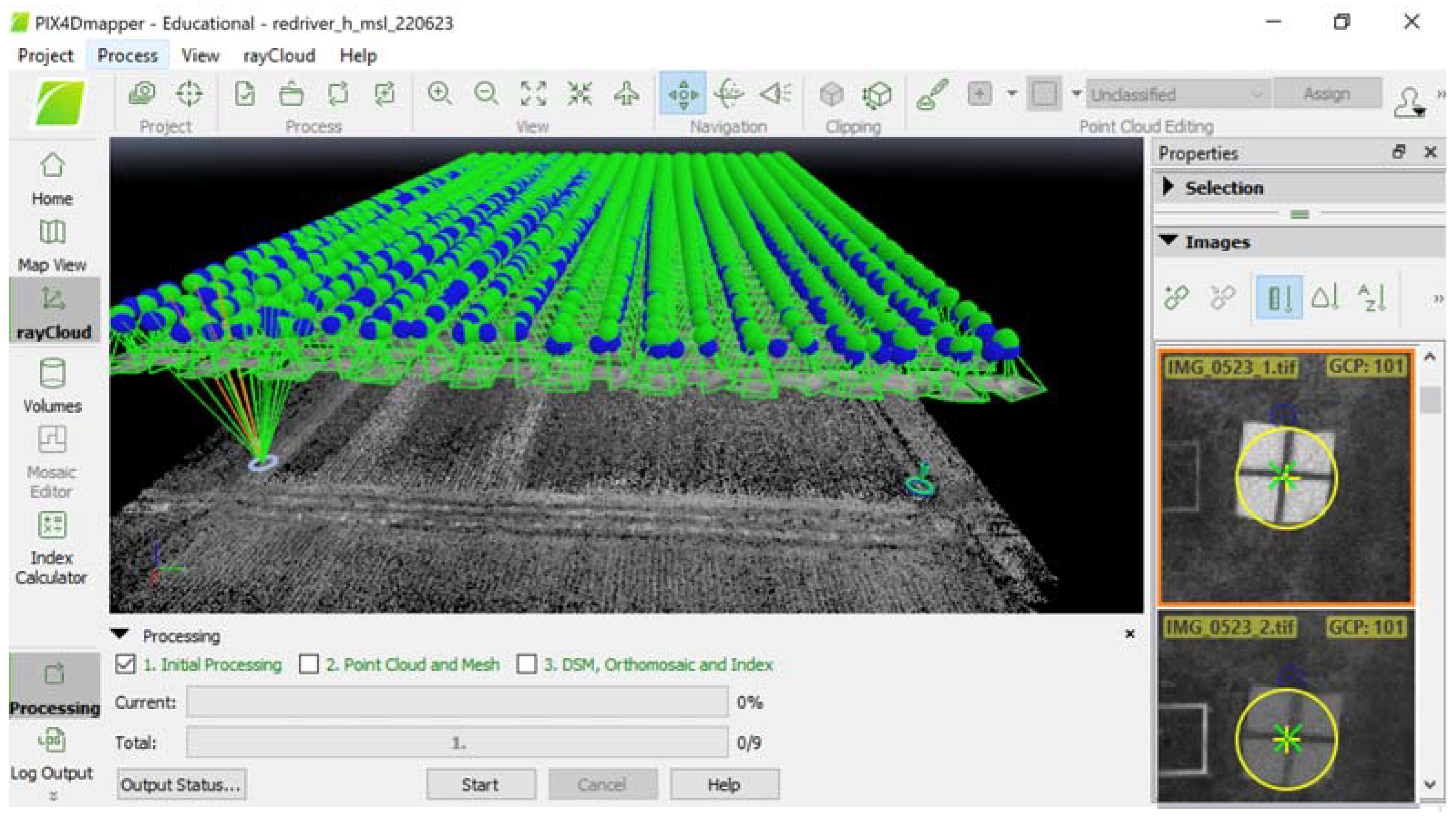
Task: Open the Unclassified point class dropdown
Action: [1178, 94]
